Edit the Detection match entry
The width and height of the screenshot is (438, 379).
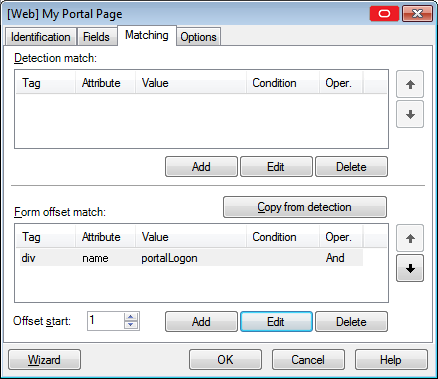(x=276, y=167)
